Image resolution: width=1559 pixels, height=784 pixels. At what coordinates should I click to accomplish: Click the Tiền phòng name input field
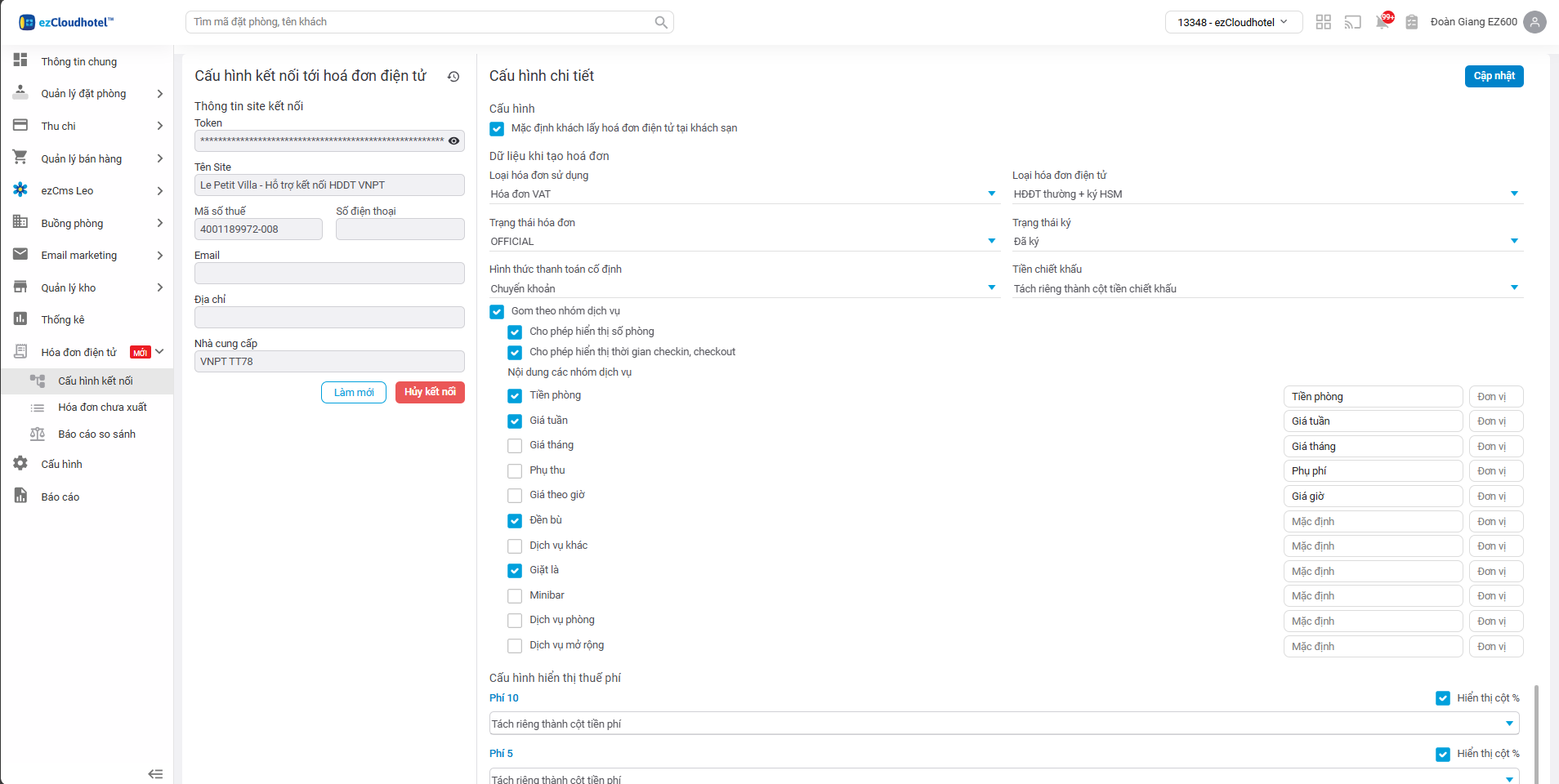click(x=1373, y=397)
